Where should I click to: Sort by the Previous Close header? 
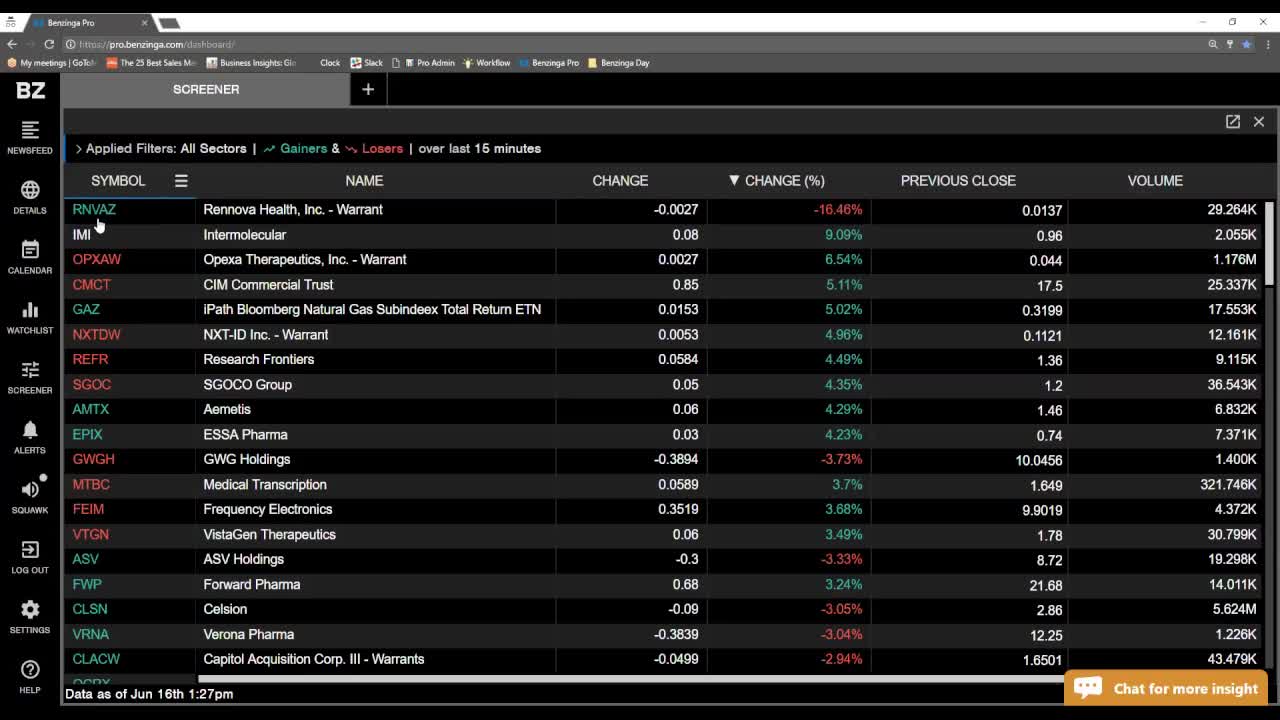tap(958, 181)
